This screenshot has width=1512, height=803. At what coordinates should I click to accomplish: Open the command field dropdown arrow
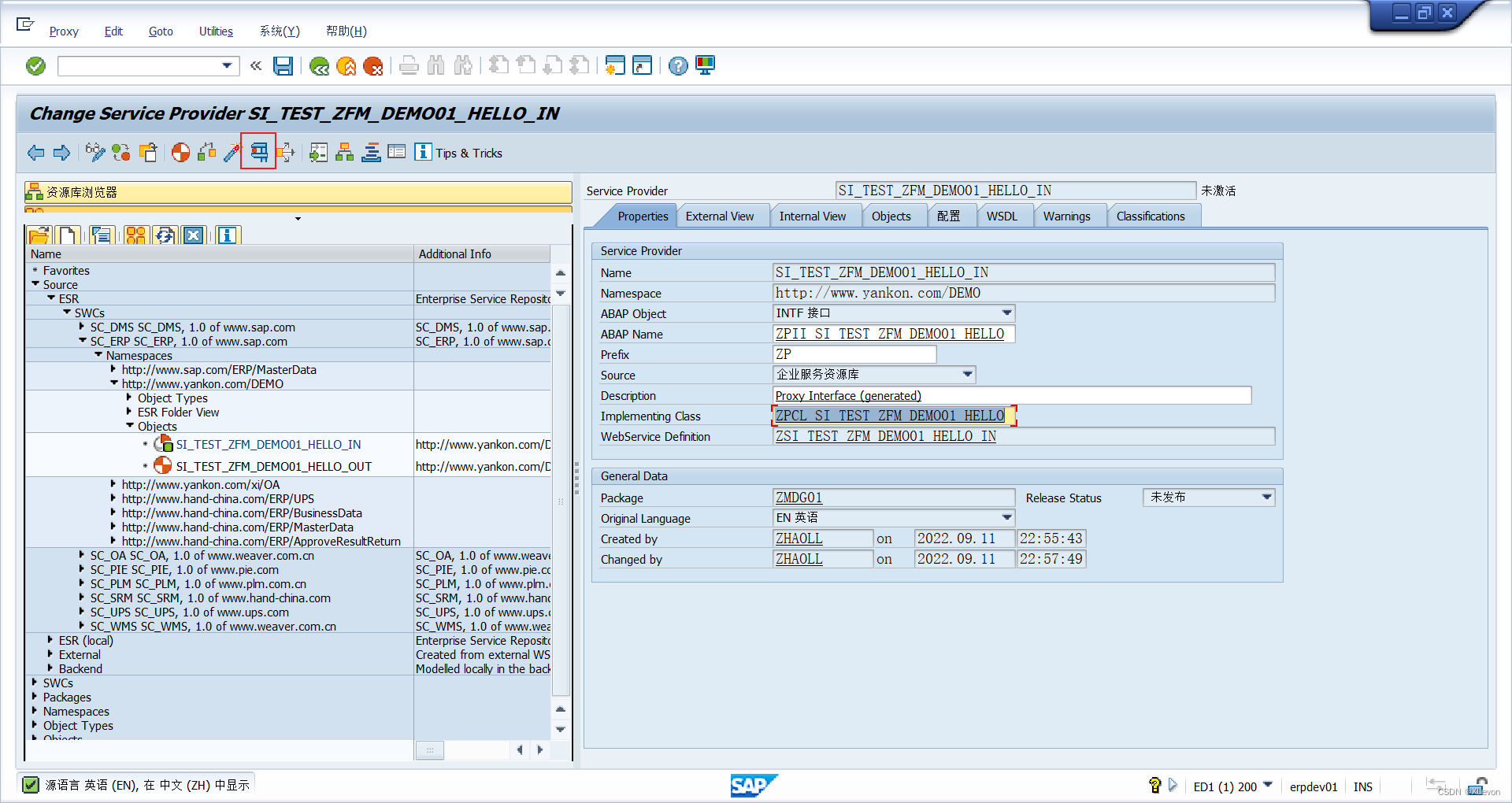[x=228, y=65]
